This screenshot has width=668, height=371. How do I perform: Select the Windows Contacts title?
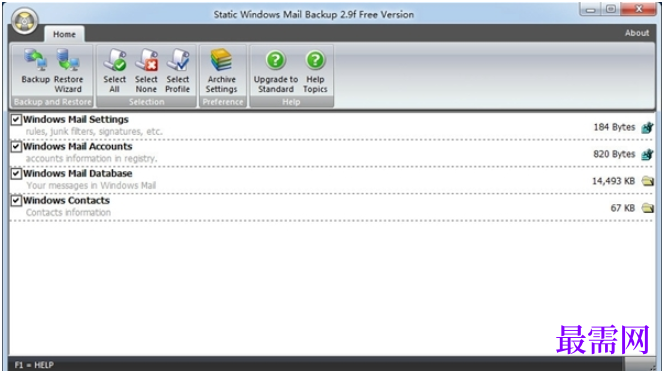pos(66,200)
